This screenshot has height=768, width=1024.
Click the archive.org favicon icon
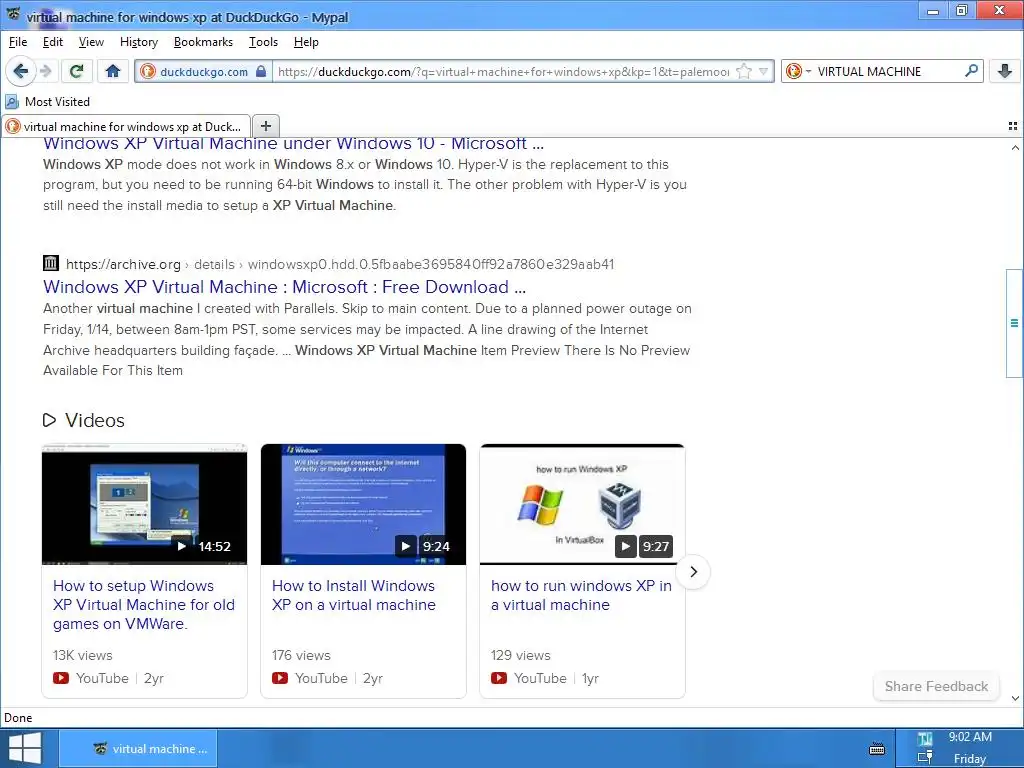(51, 263)
